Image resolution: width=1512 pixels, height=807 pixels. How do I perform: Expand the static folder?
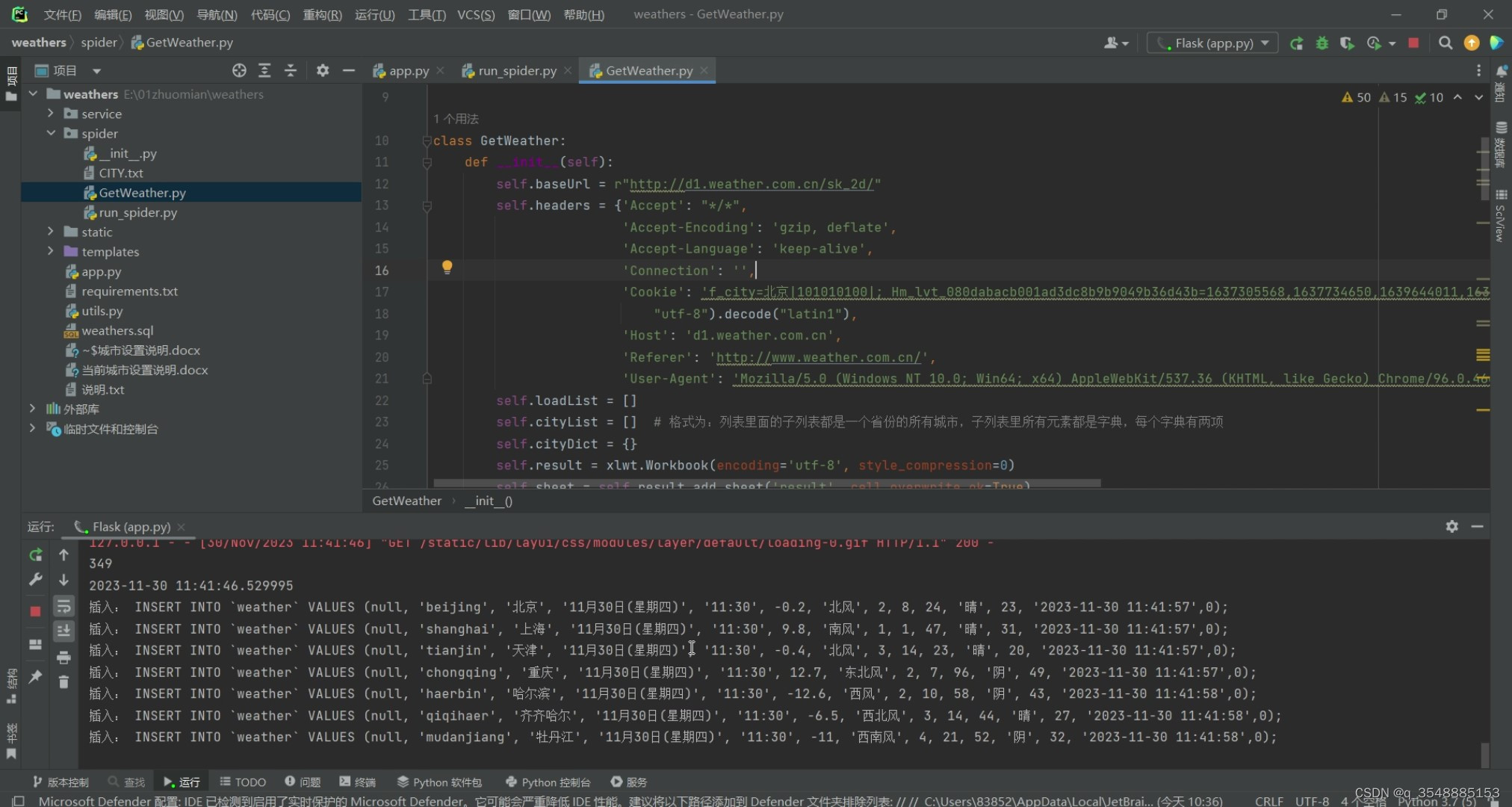50,232
